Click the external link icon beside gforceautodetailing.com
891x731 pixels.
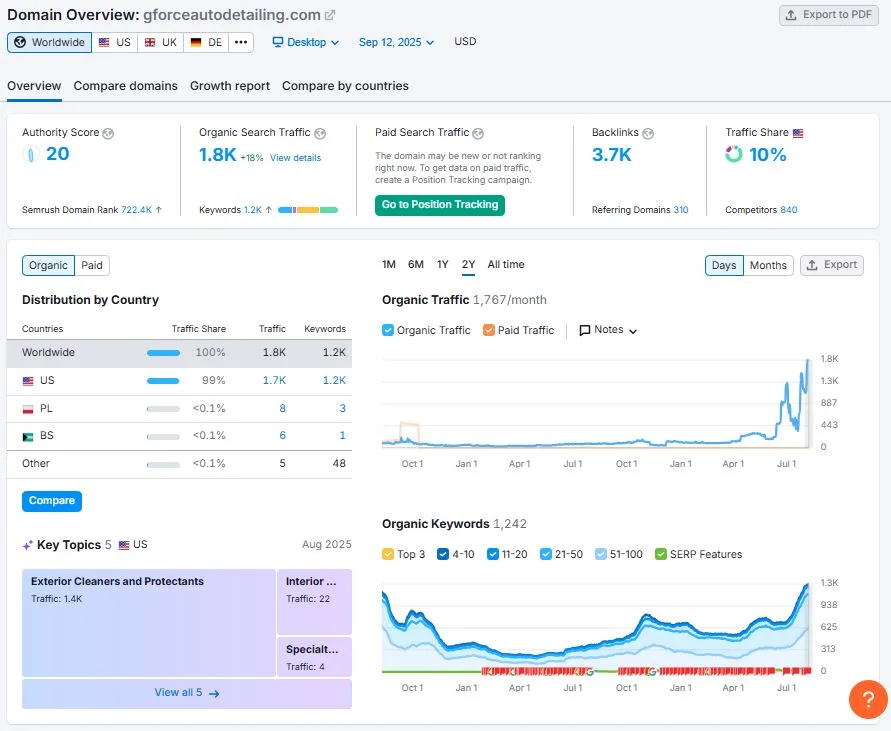(x=330, y=15)
